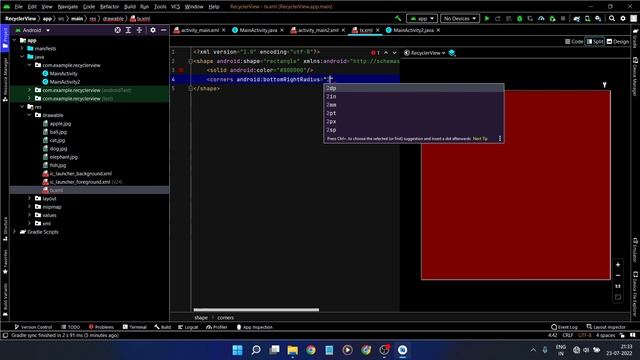The image size is (640, 360).
Task: Switch editor to Code view
Action: coord(574,42)
